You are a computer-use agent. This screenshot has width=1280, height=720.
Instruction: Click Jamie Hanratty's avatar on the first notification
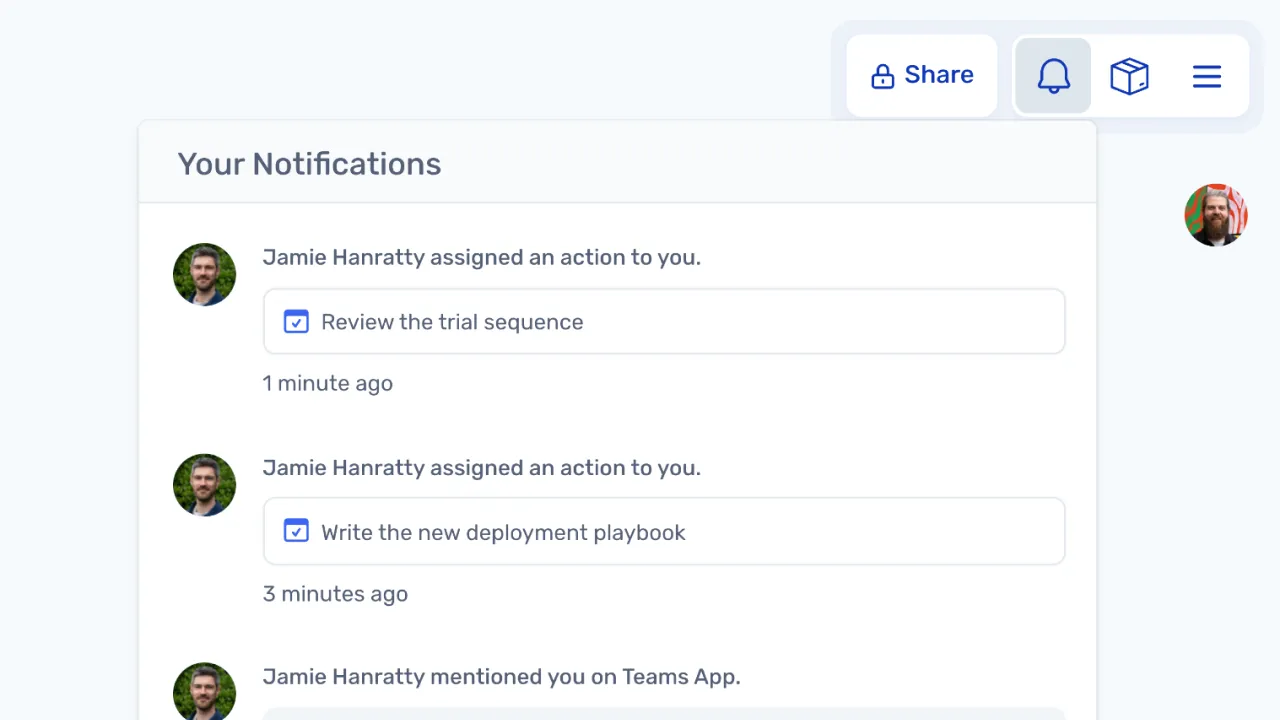coord(204,274)
